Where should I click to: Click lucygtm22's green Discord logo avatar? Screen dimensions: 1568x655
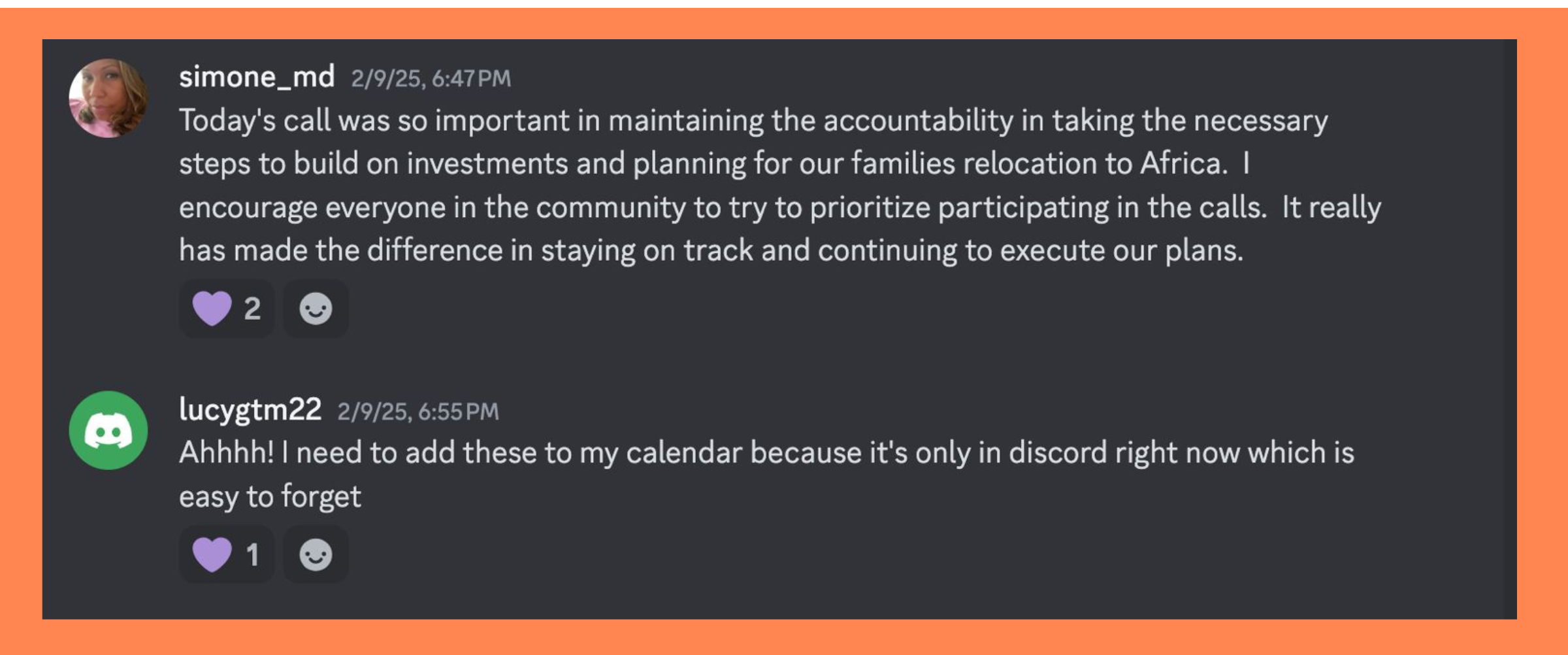108,430
